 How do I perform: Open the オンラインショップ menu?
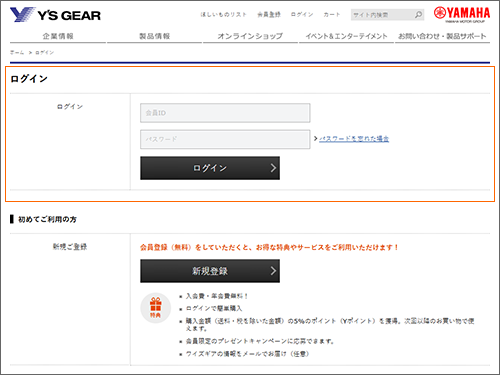pos(250,36)
